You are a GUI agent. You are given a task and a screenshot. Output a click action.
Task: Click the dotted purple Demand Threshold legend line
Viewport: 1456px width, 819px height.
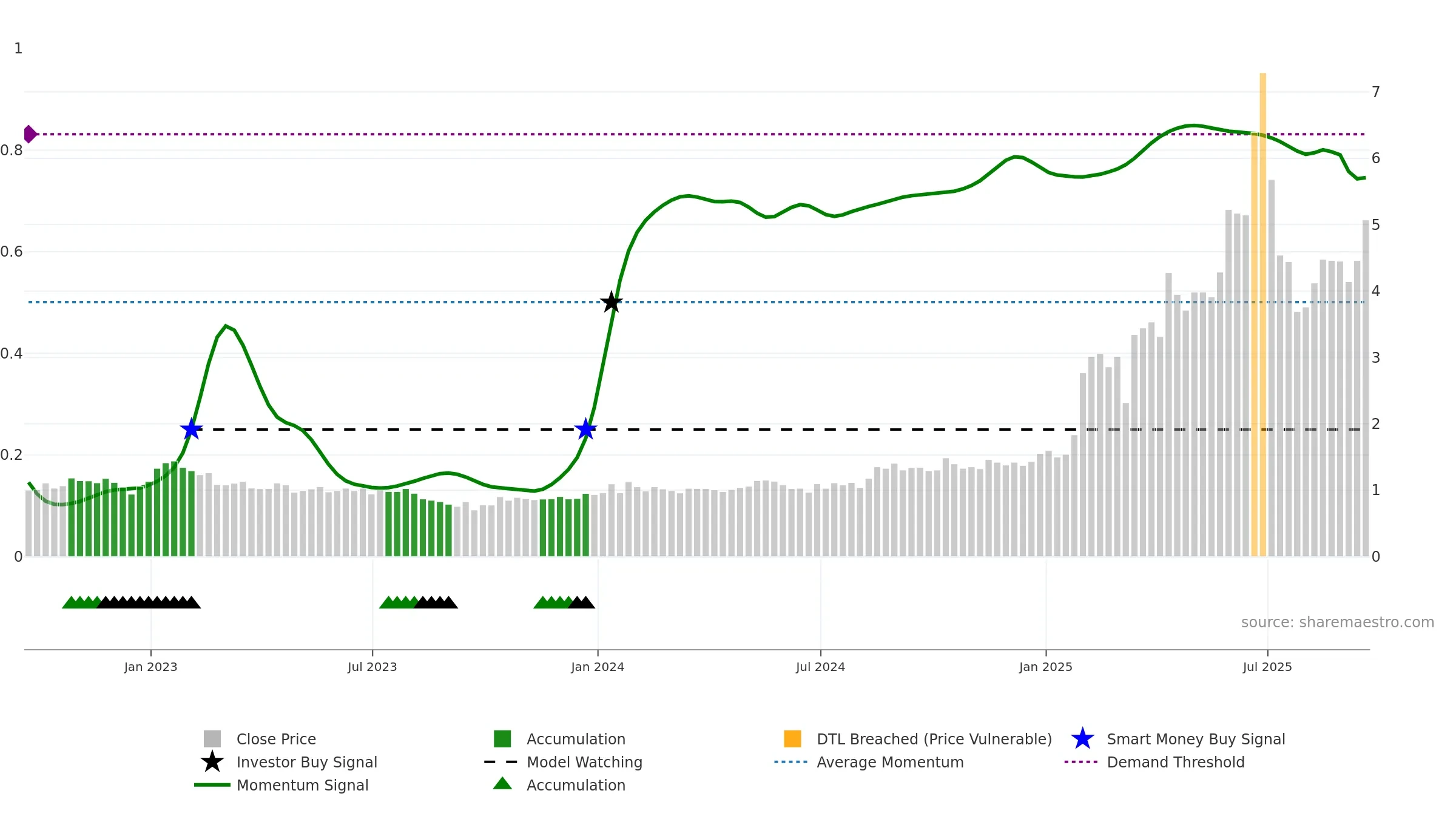tap(1081, 761)
